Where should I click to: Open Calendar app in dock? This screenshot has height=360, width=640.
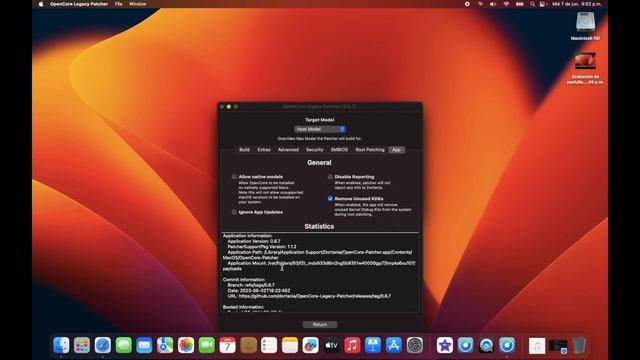coord(228,345)
